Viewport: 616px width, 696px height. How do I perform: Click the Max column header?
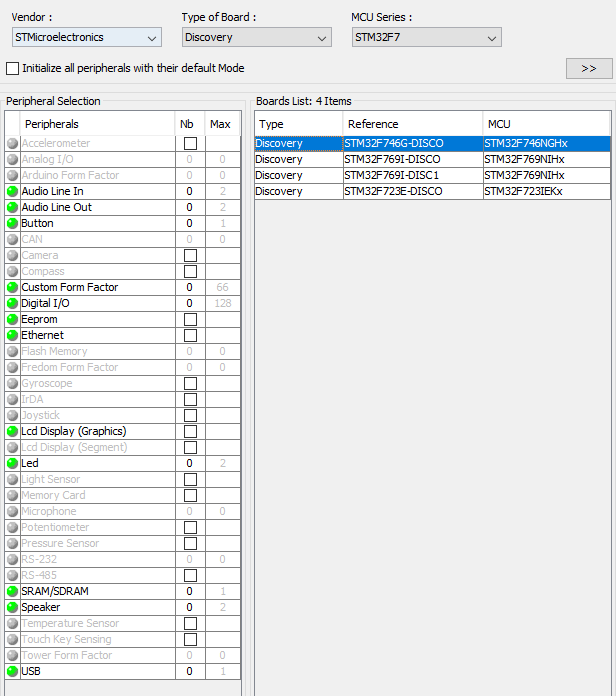click(x=222, y=124)
